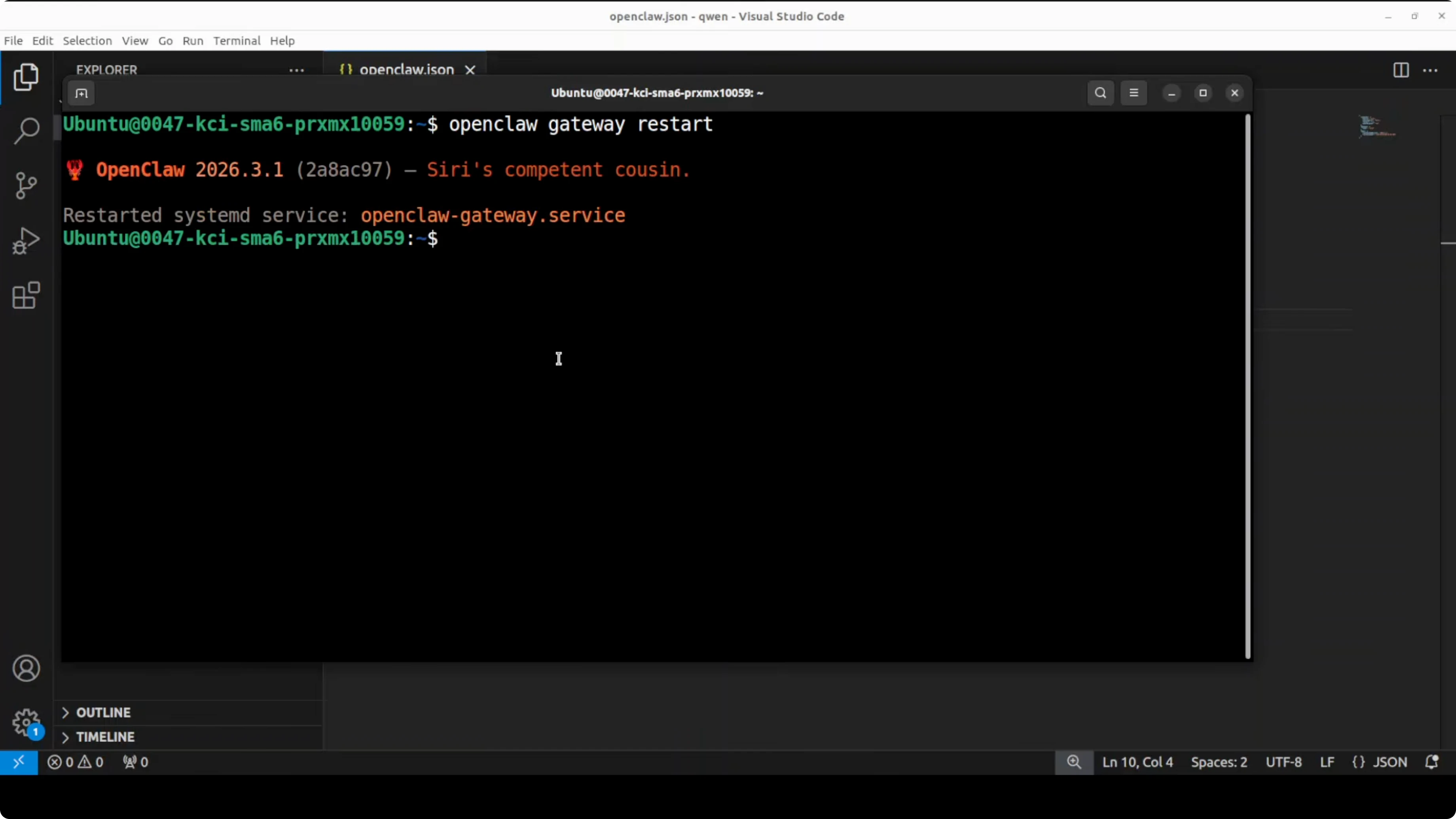Open the Extensions view
Viewport: 1456px width, 819px height.
(26, 295)
